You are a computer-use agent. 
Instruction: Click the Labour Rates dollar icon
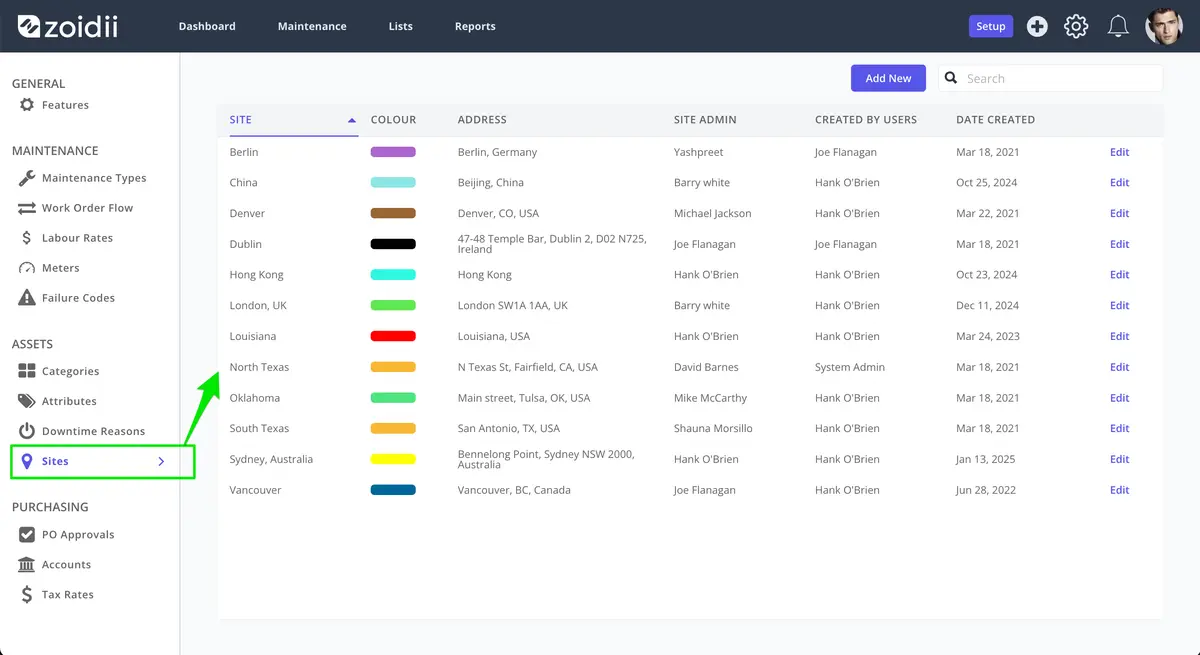pyautogui.click(x=27, y=238)
